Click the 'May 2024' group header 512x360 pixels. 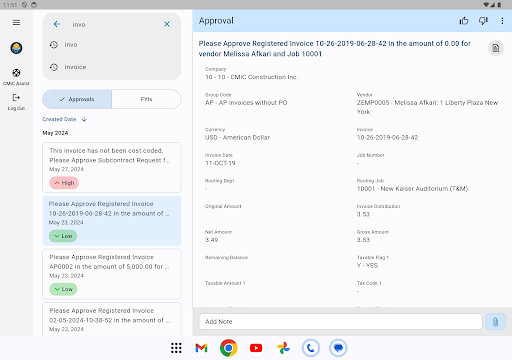(x=55, y=133)
